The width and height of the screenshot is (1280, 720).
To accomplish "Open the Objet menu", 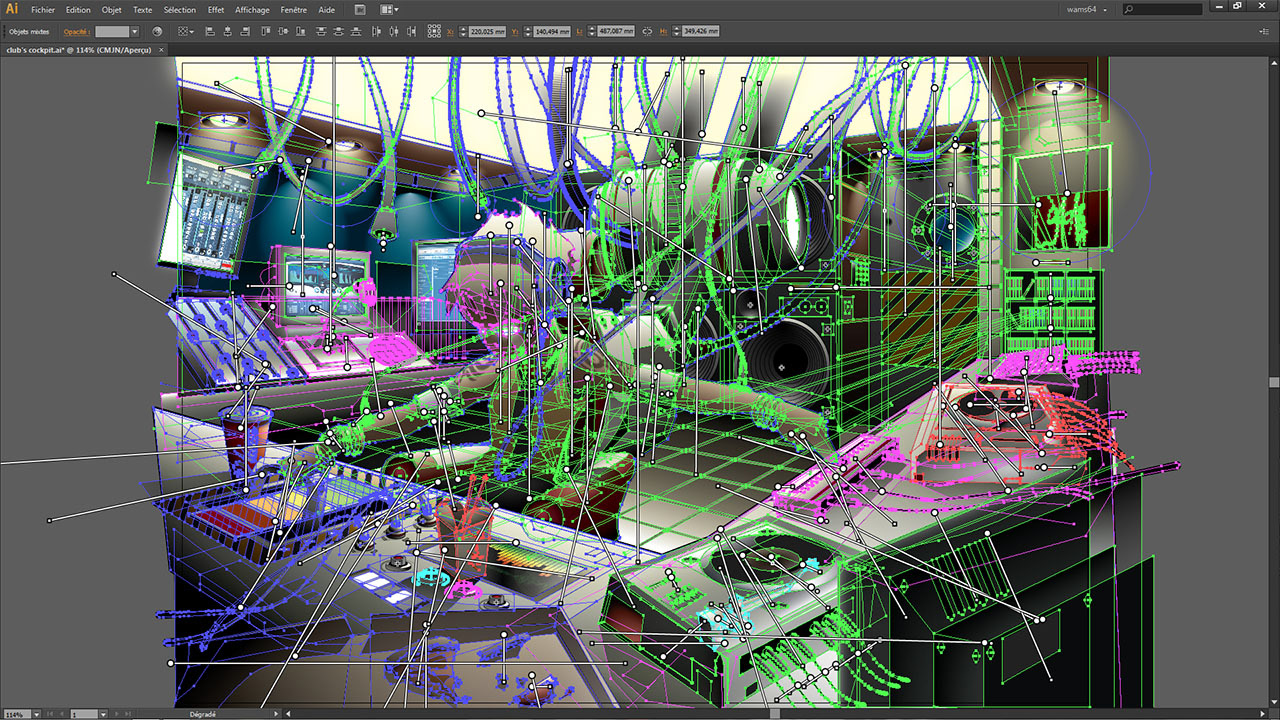I will (x=111, y=10).
